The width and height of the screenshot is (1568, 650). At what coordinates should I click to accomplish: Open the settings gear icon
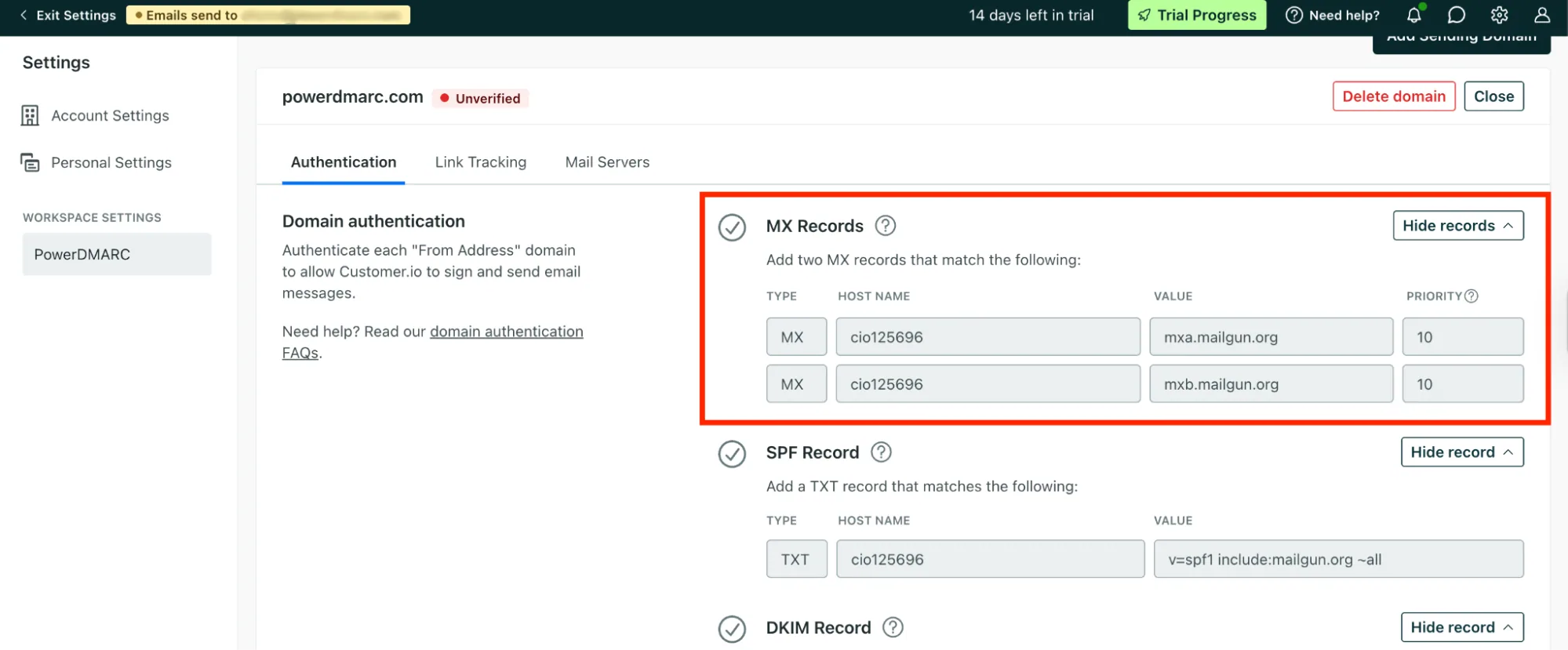1500,15
